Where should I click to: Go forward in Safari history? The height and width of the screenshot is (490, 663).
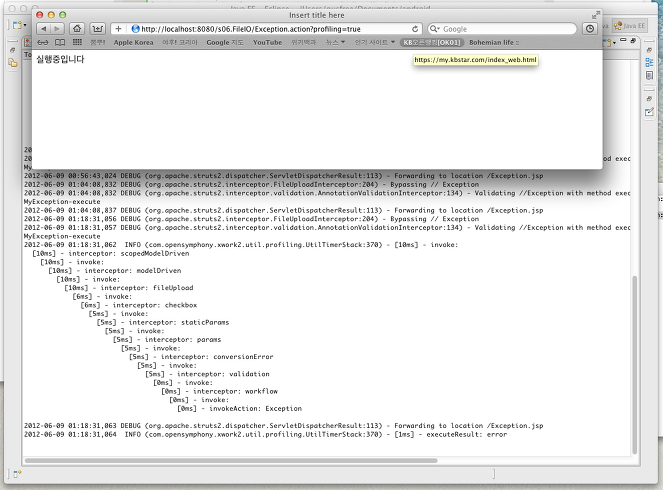[x=57, y=29]
